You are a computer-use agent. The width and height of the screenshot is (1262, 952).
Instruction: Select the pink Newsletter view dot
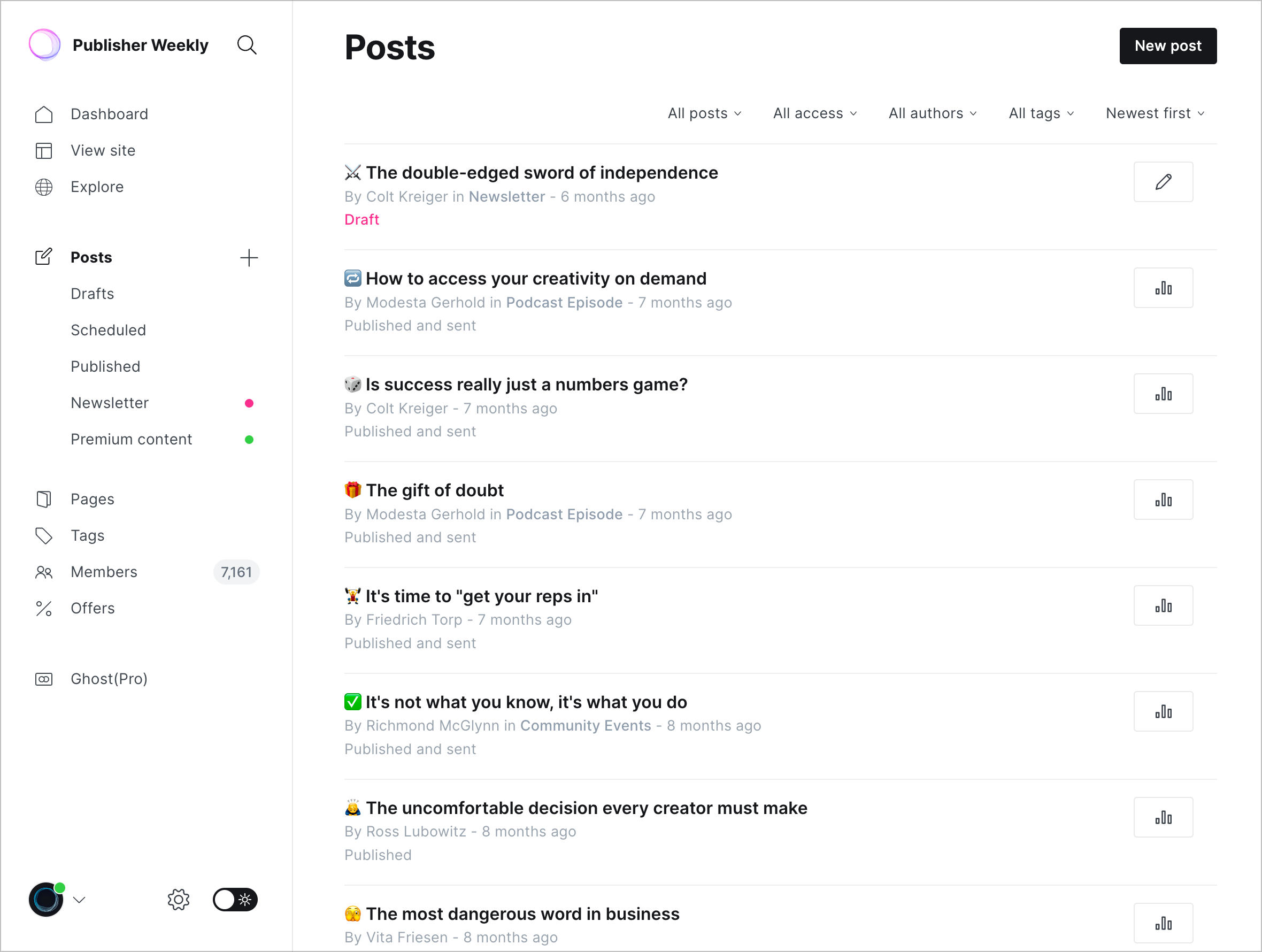coord(249,403)
